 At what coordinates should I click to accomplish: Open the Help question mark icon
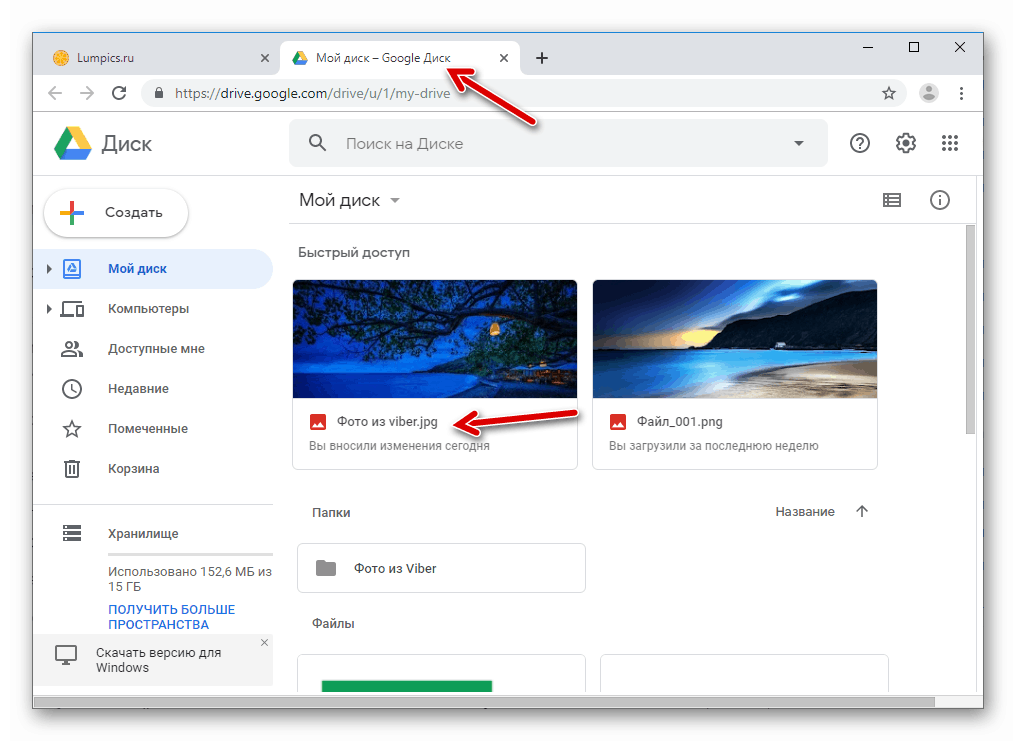(860, 143)
